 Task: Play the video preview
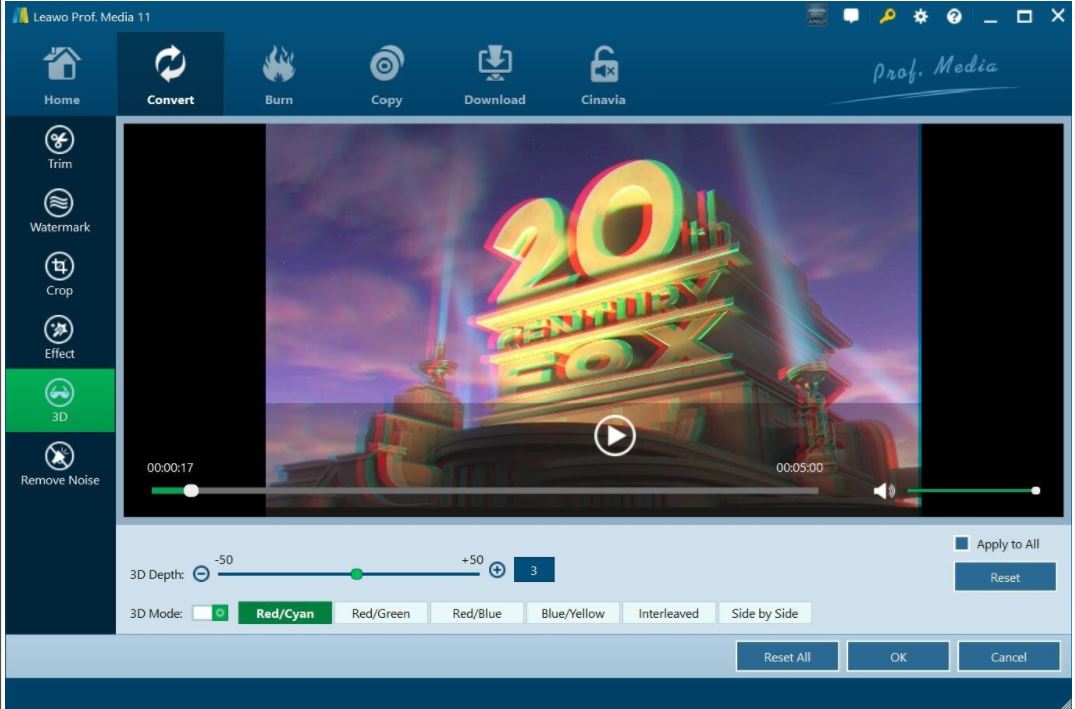pyautogui.click(x=617, y=434)
